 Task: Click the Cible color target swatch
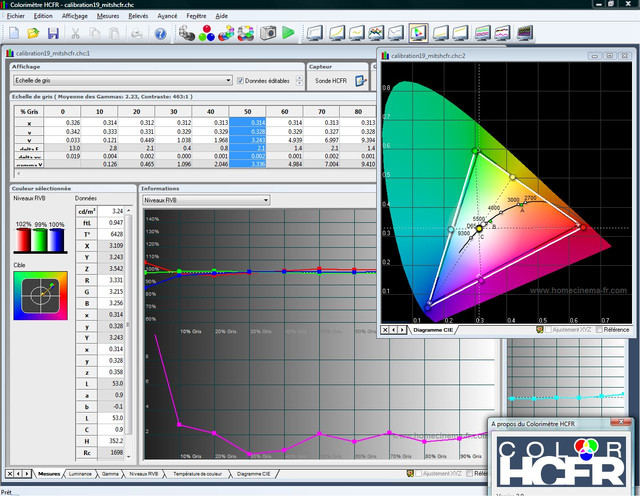click(38, 294)
